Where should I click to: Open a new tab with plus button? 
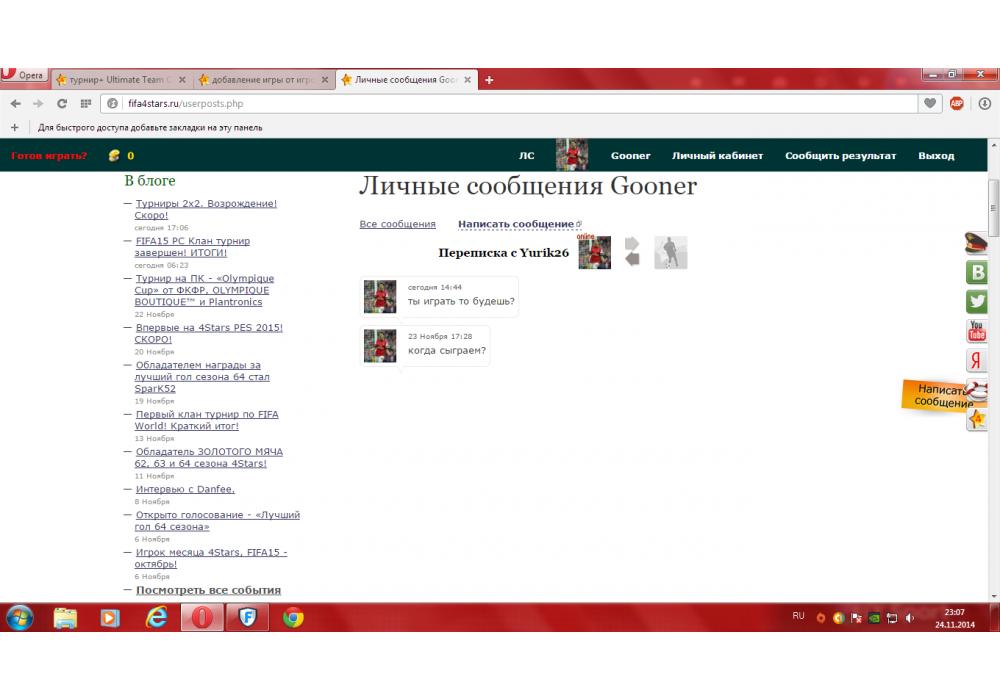[489, 80]
